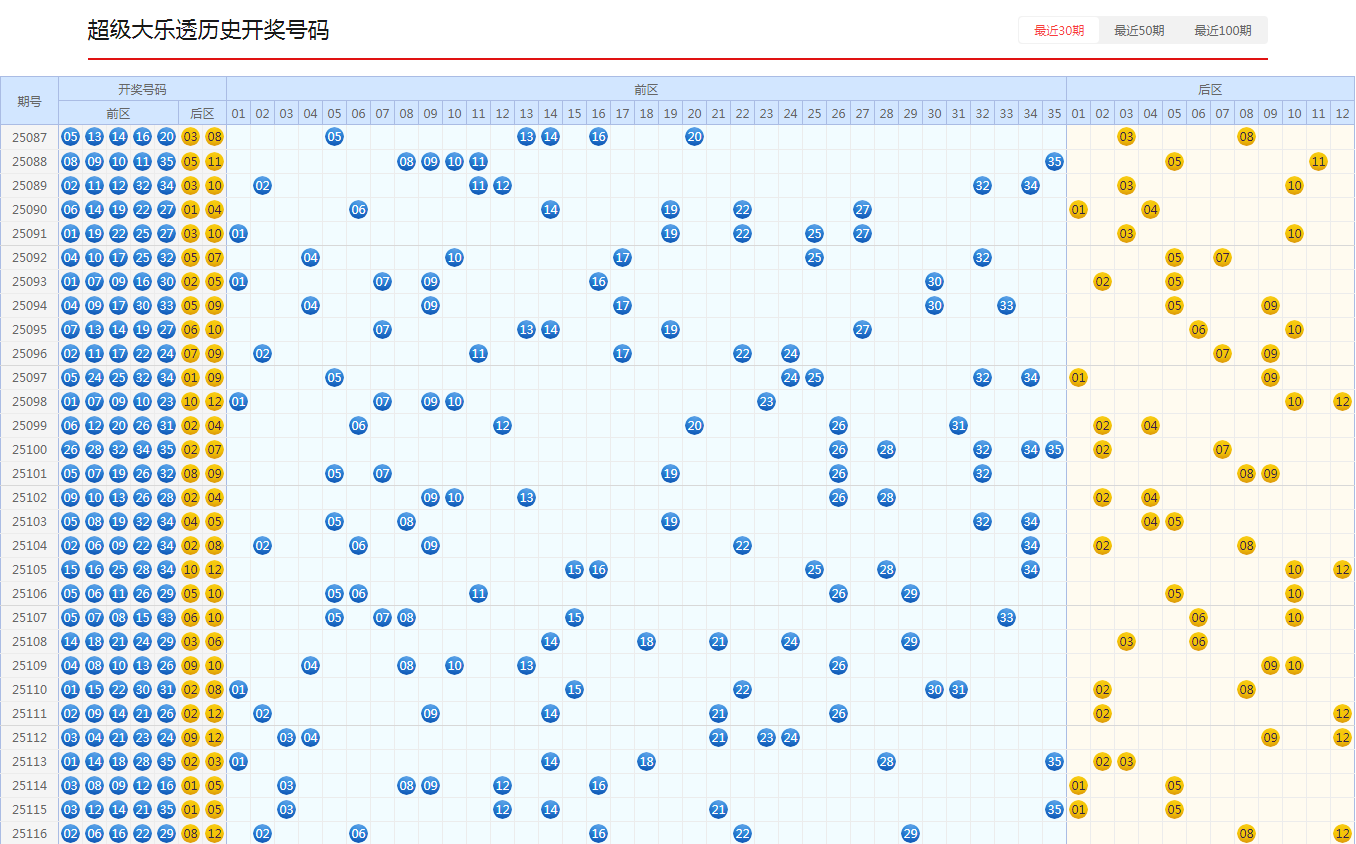Click front-zone column header 35

1054,113
